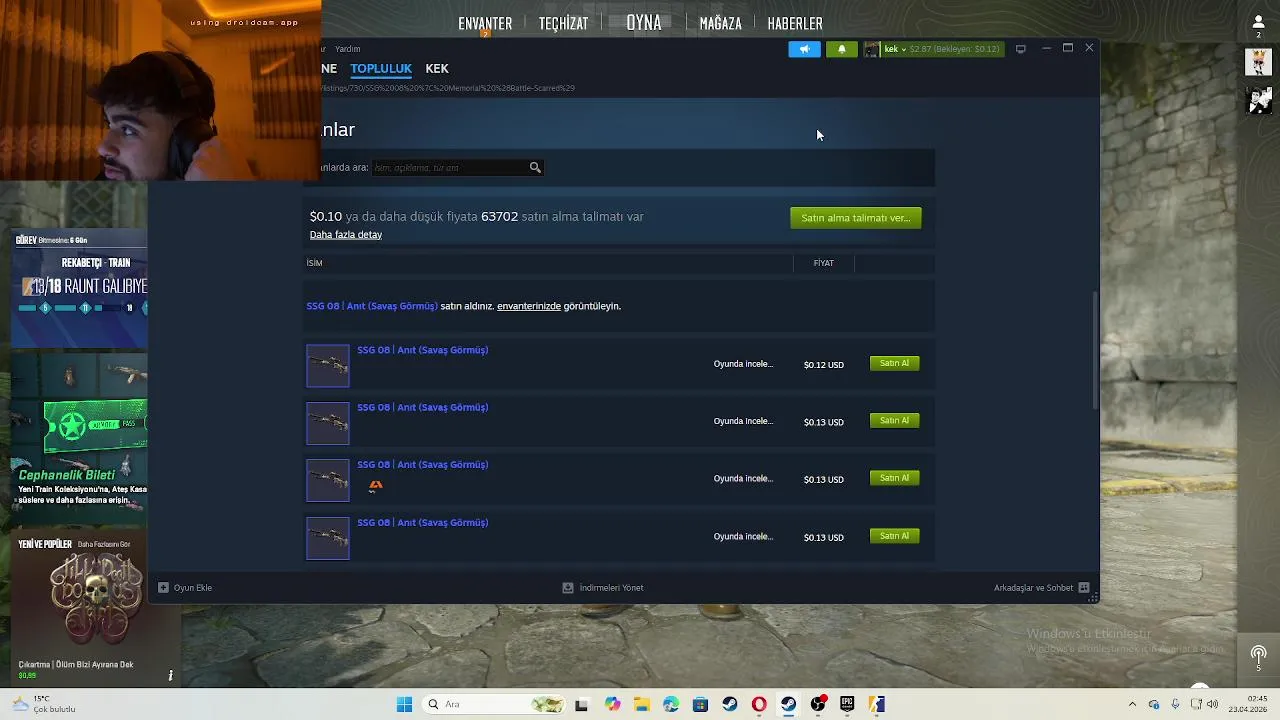
Task: Click the orange sticker icon on third listing
Action: (376, 486)
